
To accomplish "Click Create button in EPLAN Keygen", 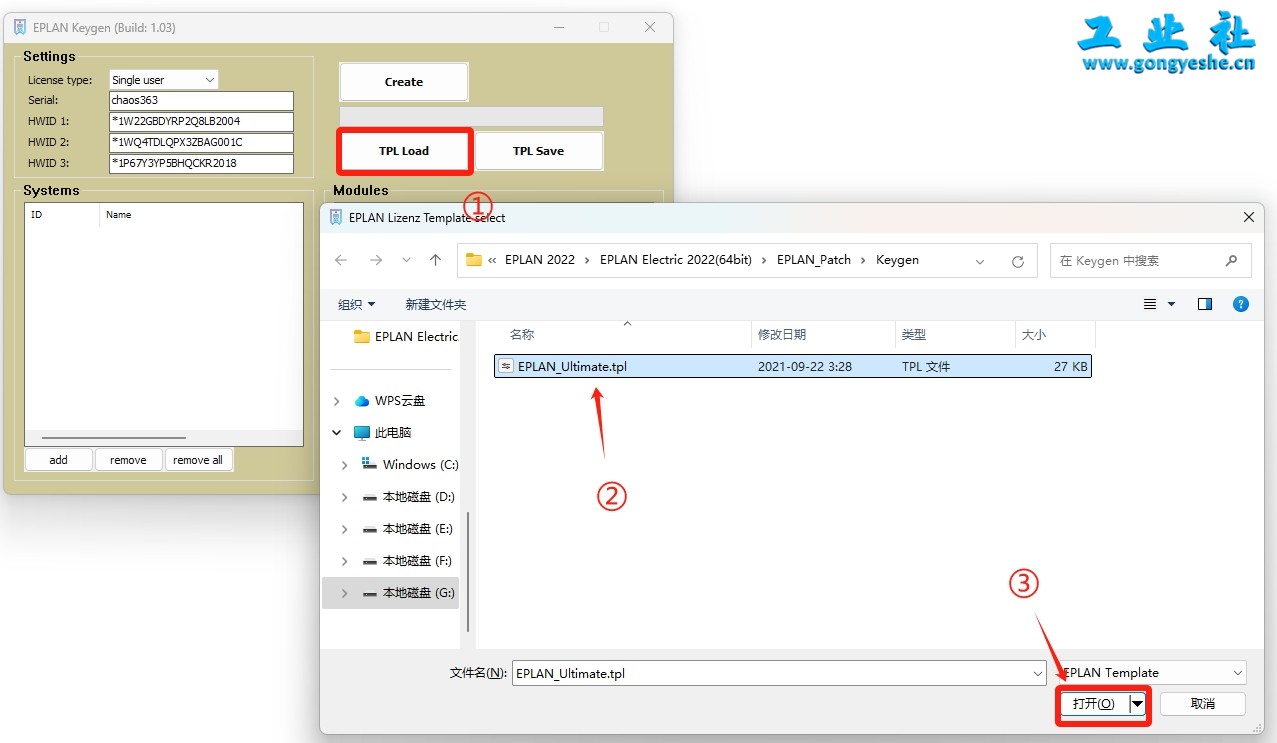I will (x=404, y=82).
